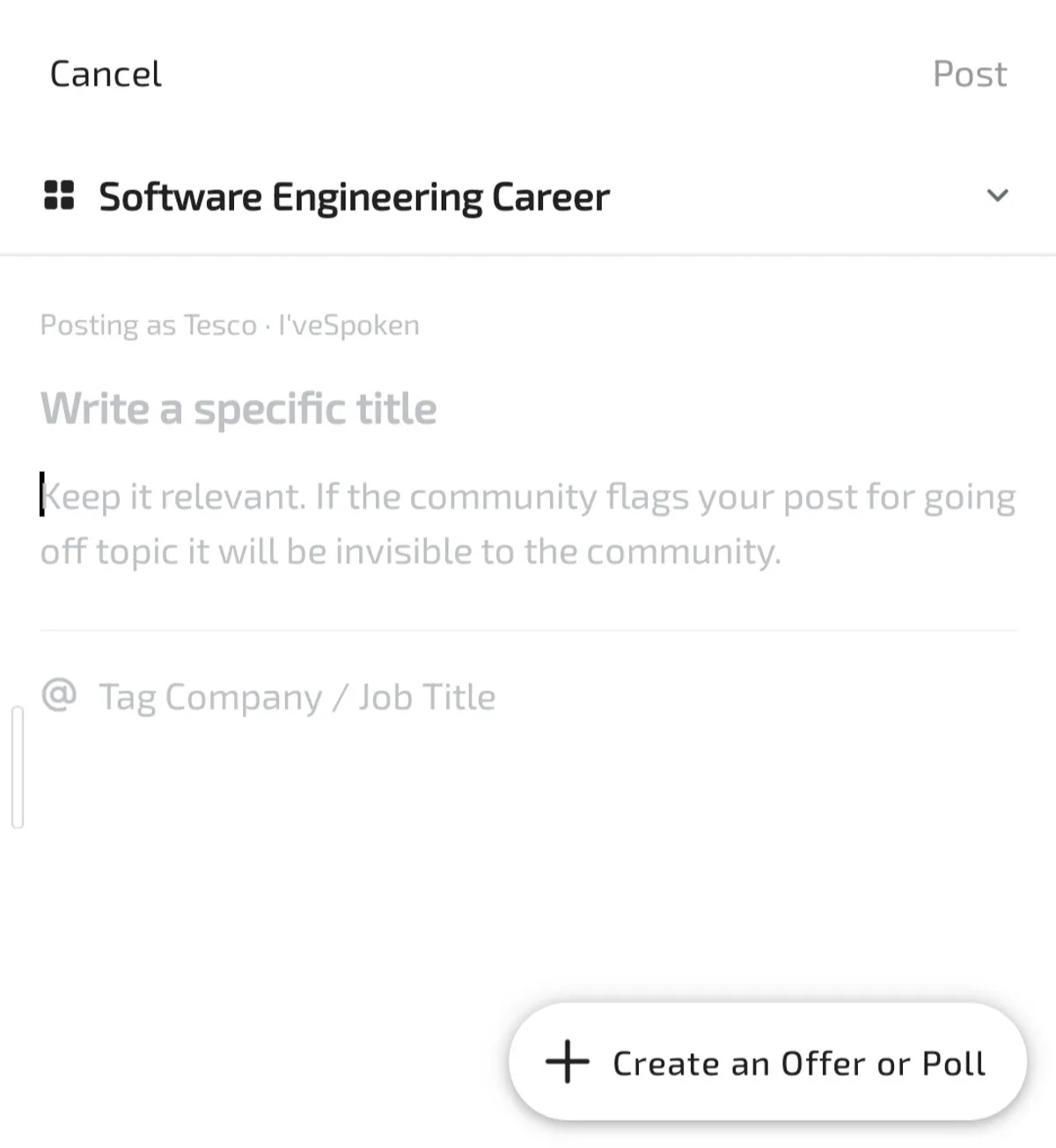Click the four-square grid channel icon
This screenshot has height=1148, width=1056.
click(59, 195)
